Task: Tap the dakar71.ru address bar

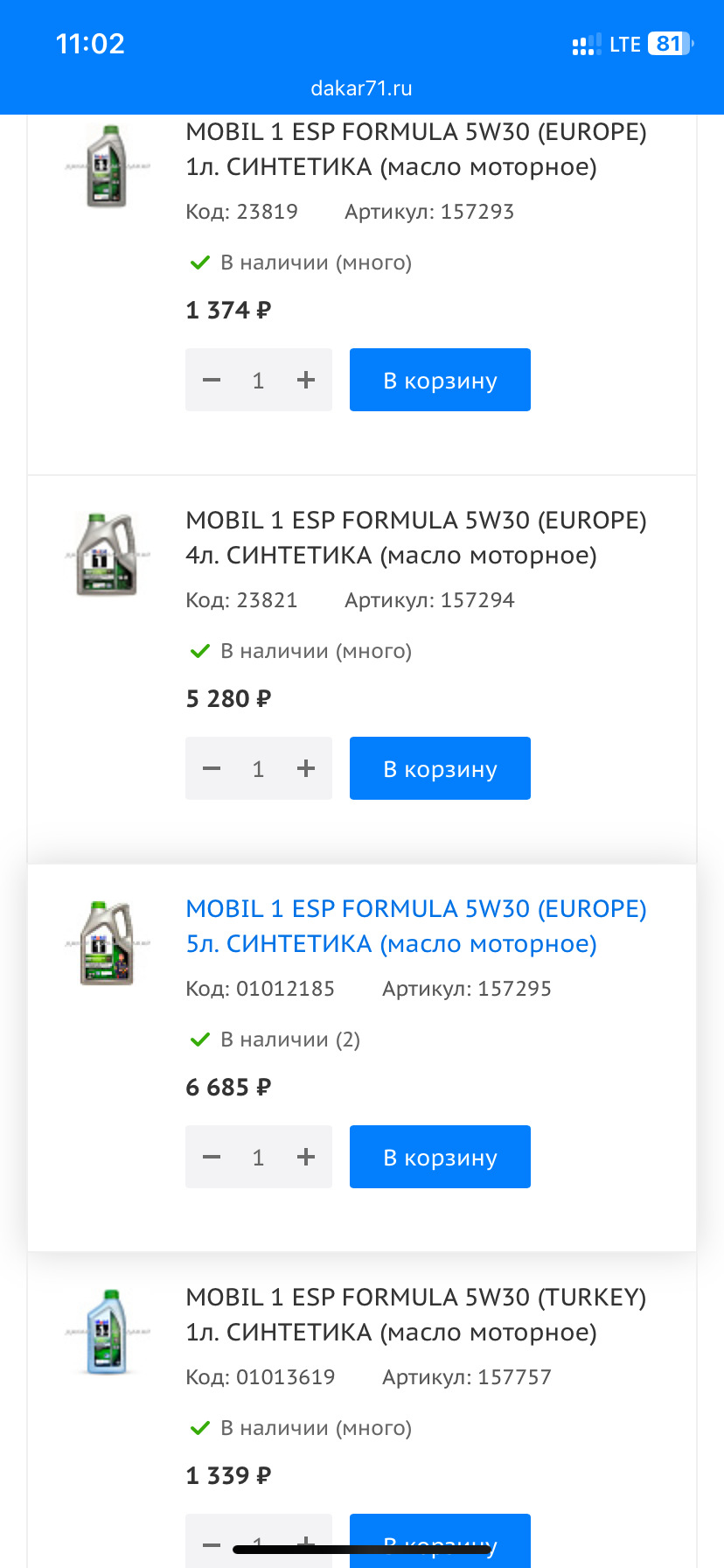Action: [361, 88]
